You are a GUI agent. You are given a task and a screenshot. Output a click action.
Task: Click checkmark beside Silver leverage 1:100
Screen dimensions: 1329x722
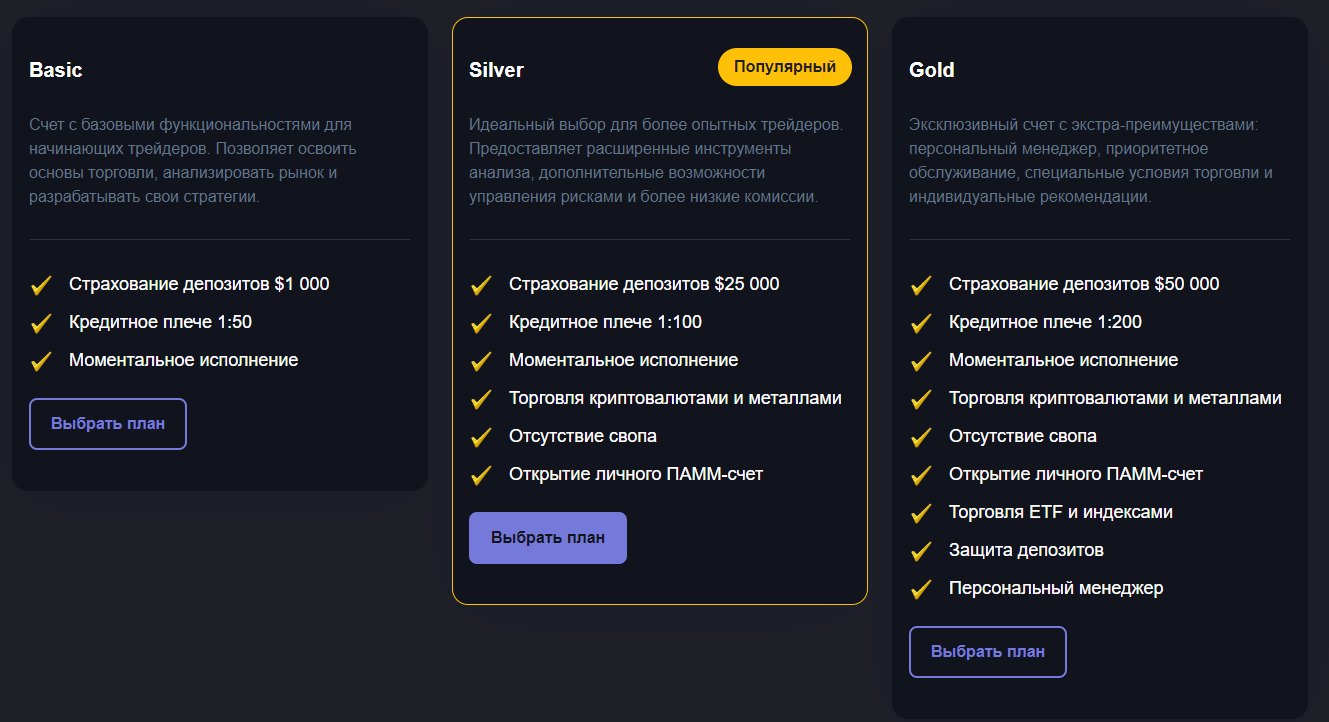[481, 323]
